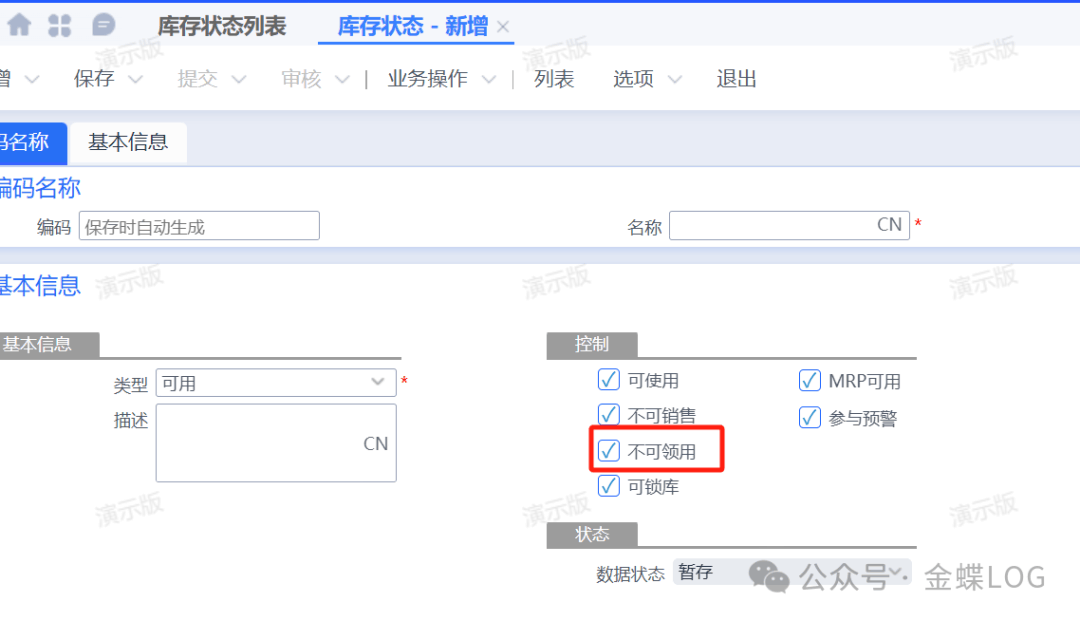Click the chat message bubble icon
The image size is (1080, 621).
(x=102, y=25)
